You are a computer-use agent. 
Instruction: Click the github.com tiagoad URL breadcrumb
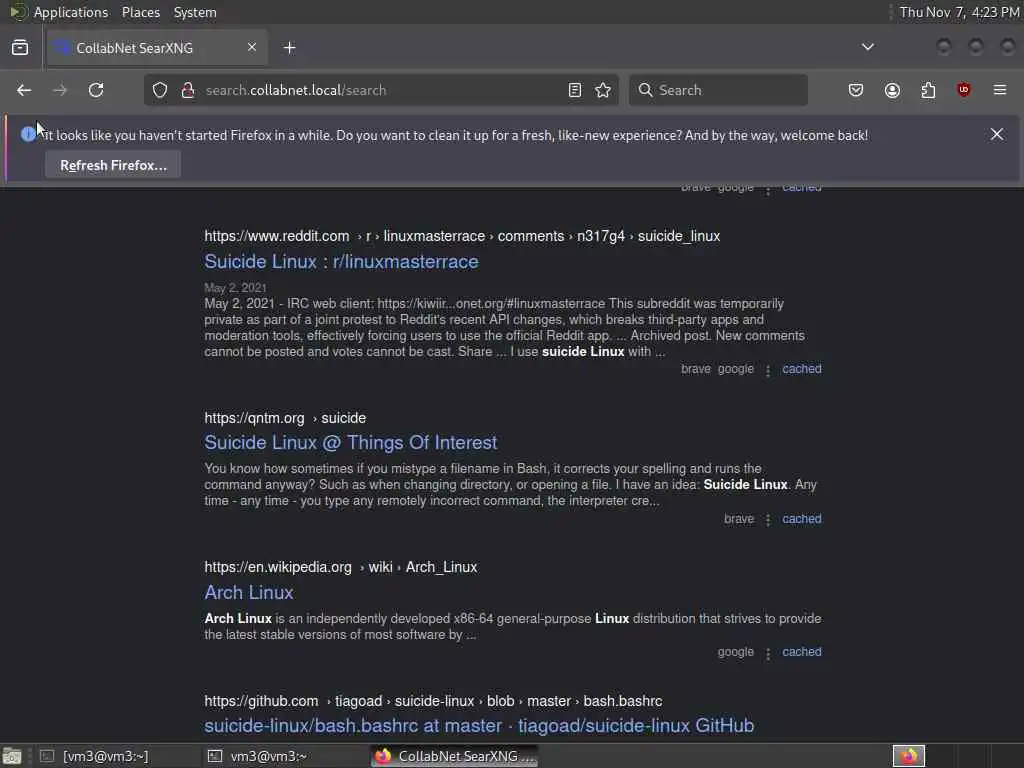433,701
